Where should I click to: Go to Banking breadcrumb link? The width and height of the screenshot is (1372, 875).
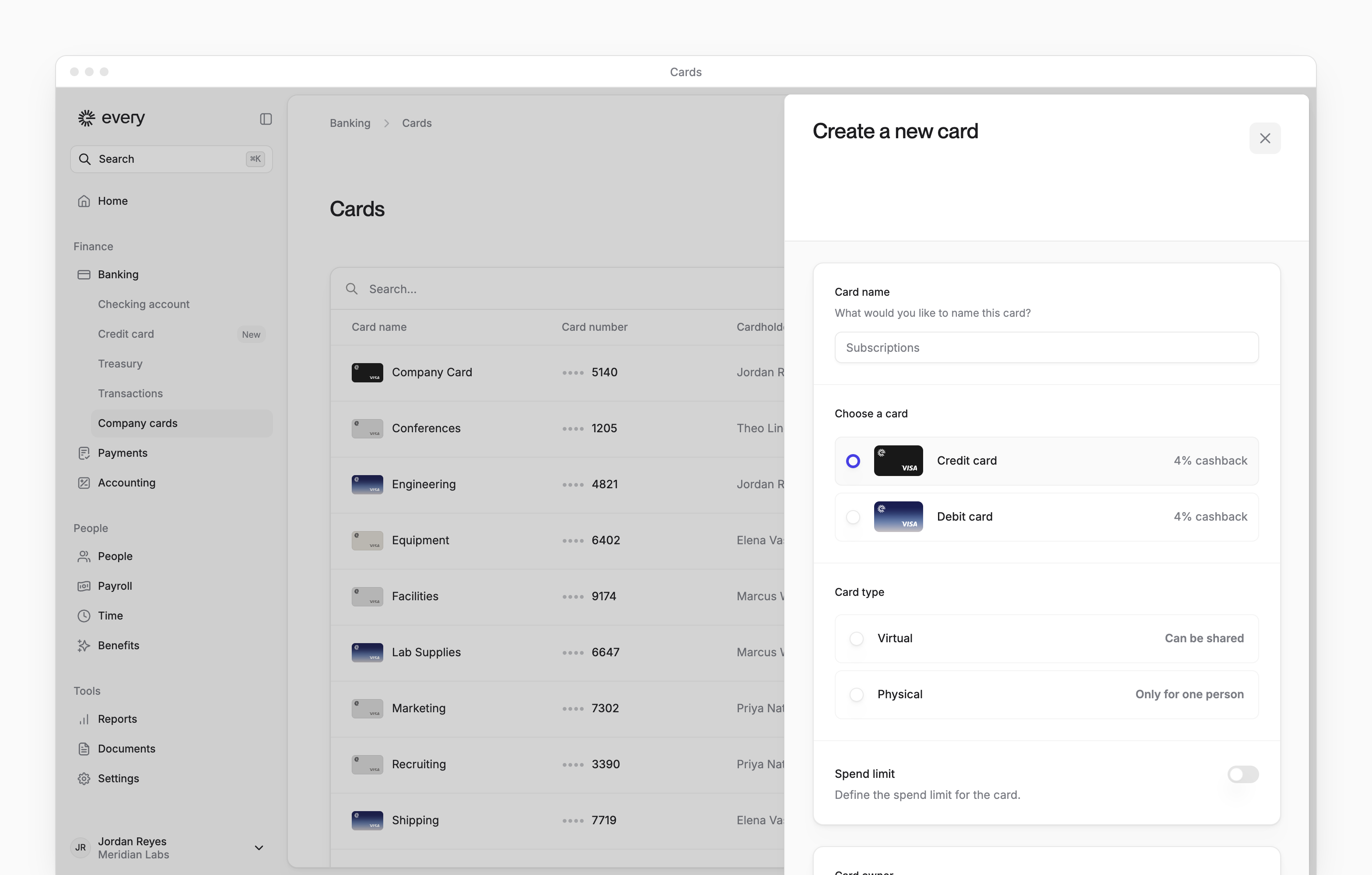pos(350,123)
